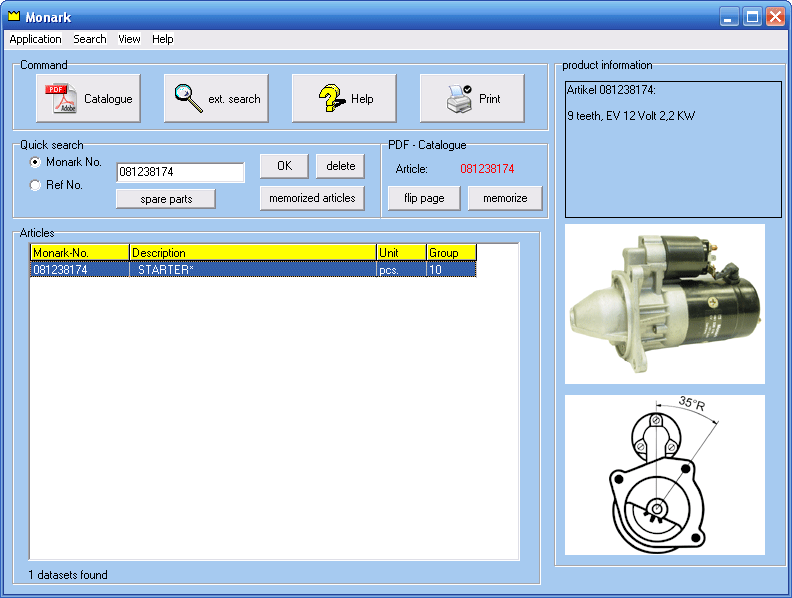Viewport: 792px width, 598px height.
Task: Click the Description column header
Action: (253, 253)
